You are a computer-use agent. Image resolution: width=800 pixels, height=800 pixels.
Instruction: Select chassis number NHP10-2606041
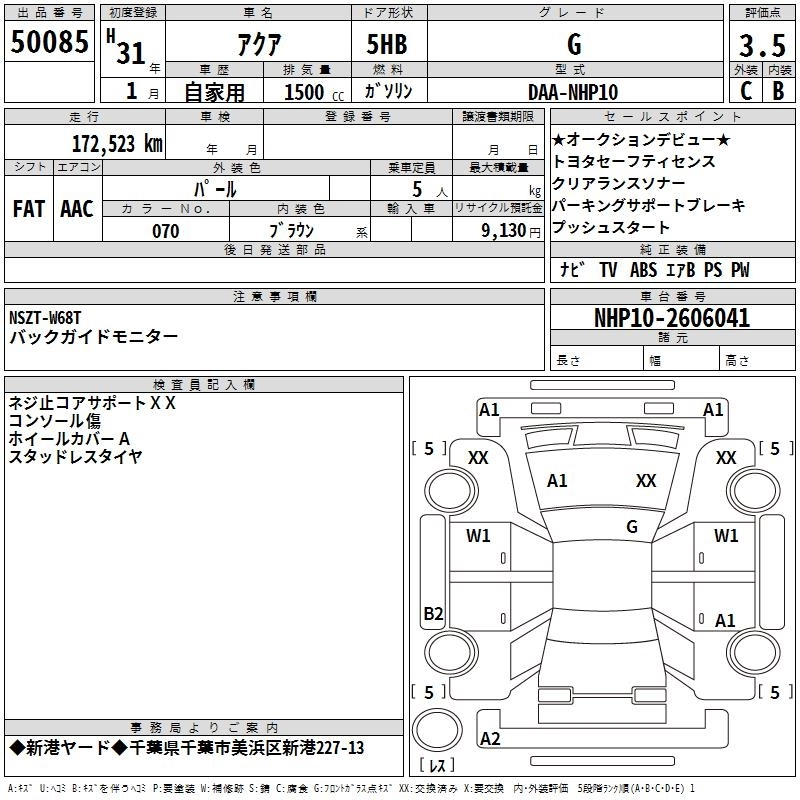[672, 318]
